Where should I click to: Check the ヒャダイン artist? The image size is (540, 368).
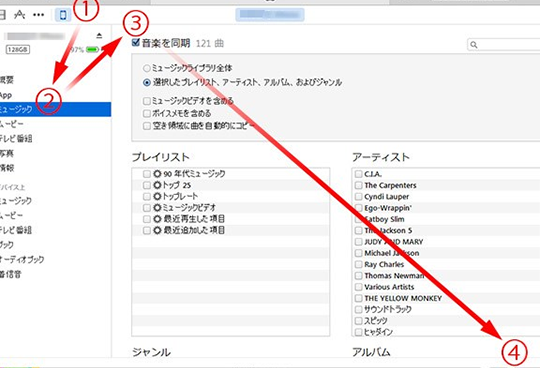coord(359,332)
